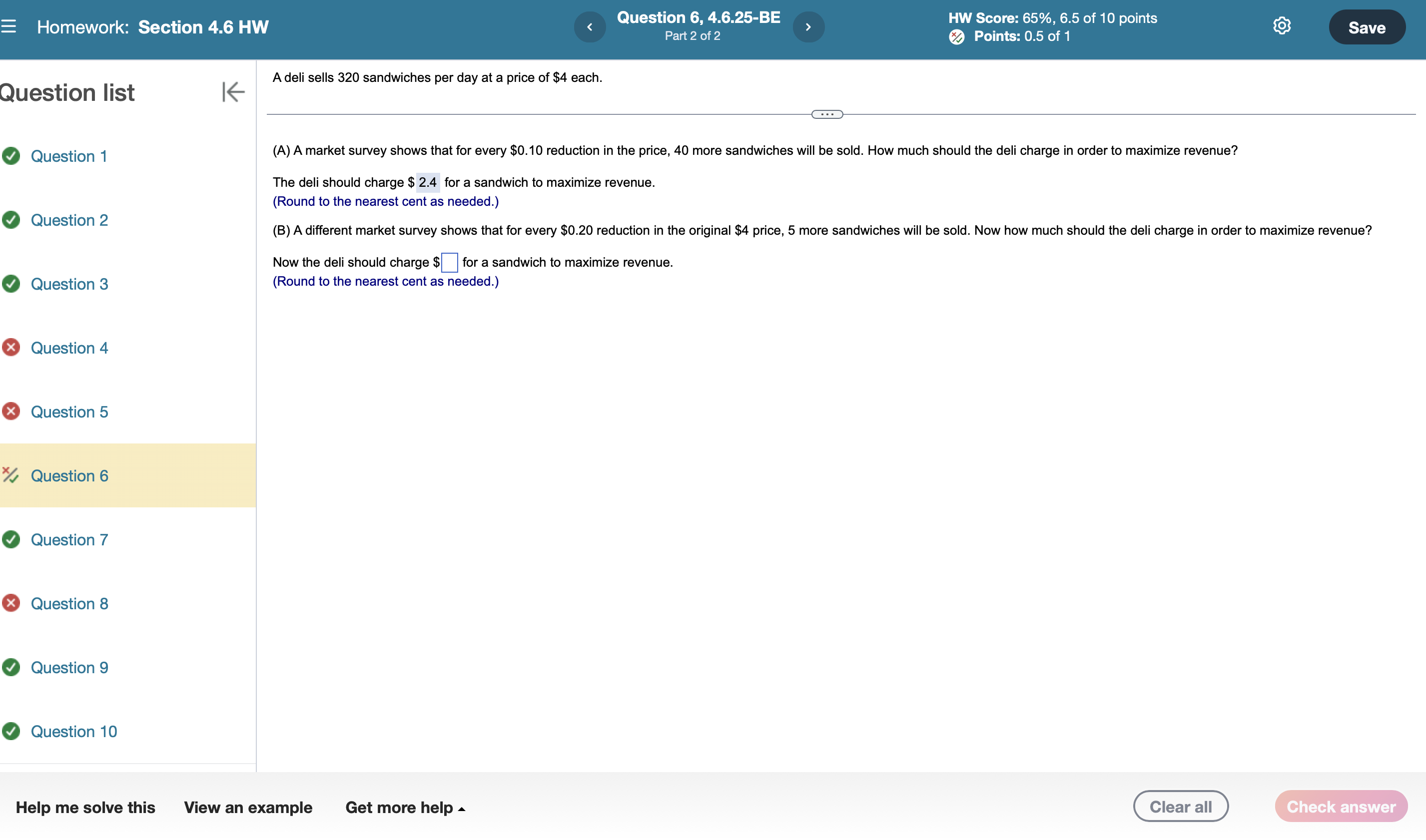Open the settings gear icon
Image resolution: width=1426 pixels, height=840 pixels.
[1282, 26]
